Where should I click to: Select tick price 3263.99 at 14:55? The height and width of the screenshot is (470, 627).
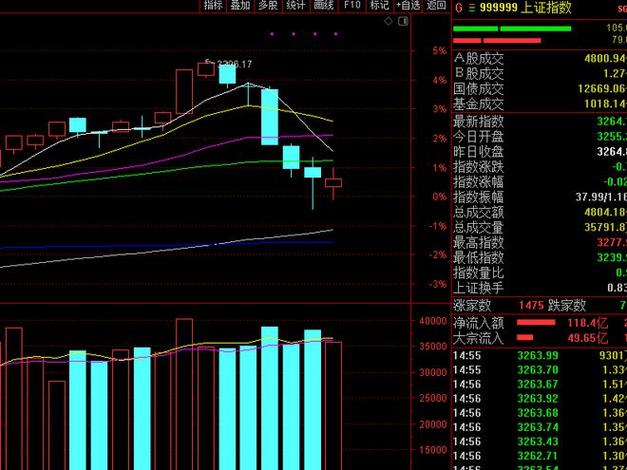pyautogui.click(x=537, y=356)
